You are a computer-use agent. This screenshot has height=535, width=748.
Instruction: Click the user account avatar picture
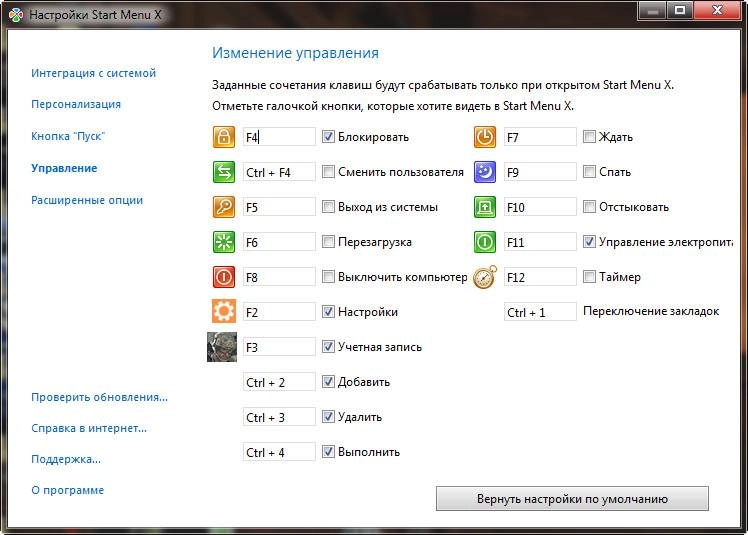pos(222,347)
